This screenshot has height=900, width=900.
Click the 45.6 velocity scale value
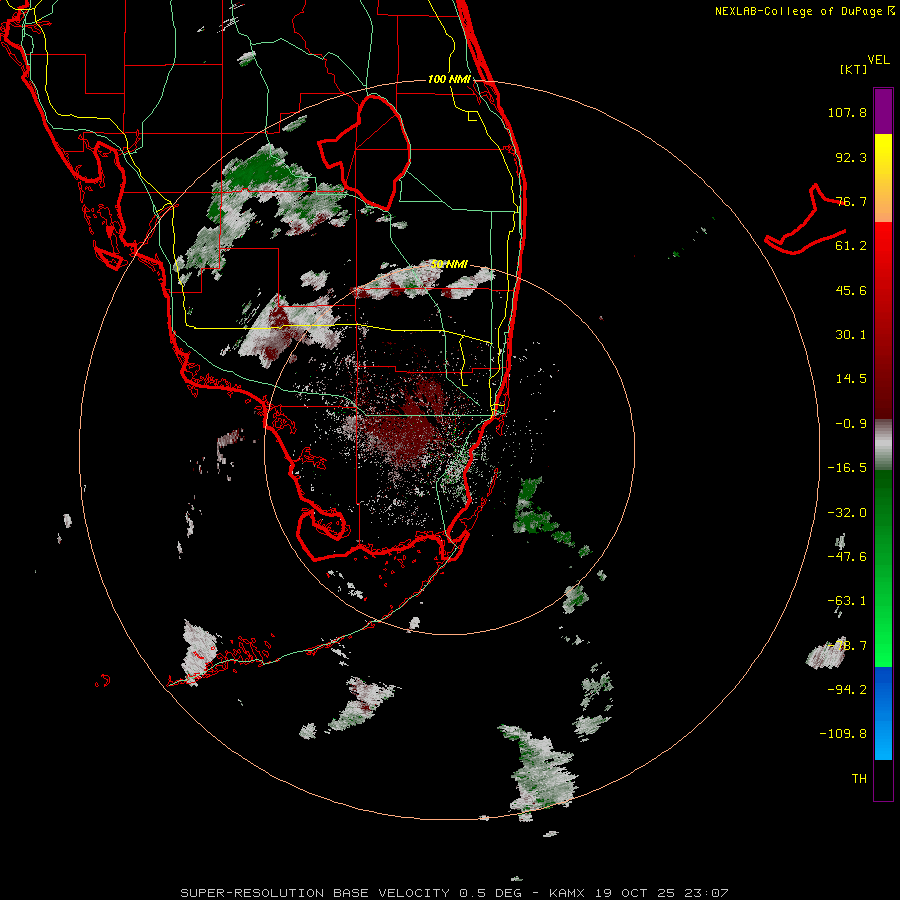[x=851, y=290]
